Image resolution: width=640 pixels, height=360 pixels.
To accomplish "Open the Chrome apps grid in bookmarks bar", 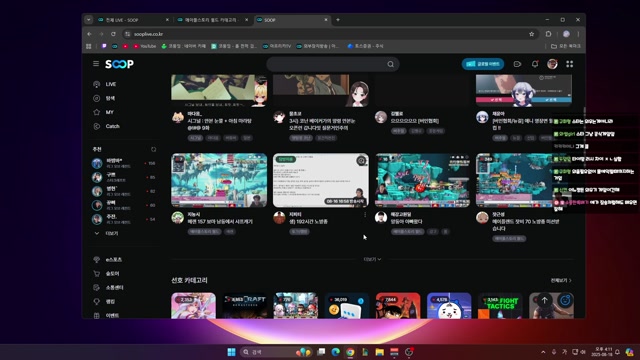I will tap(89, 46).
